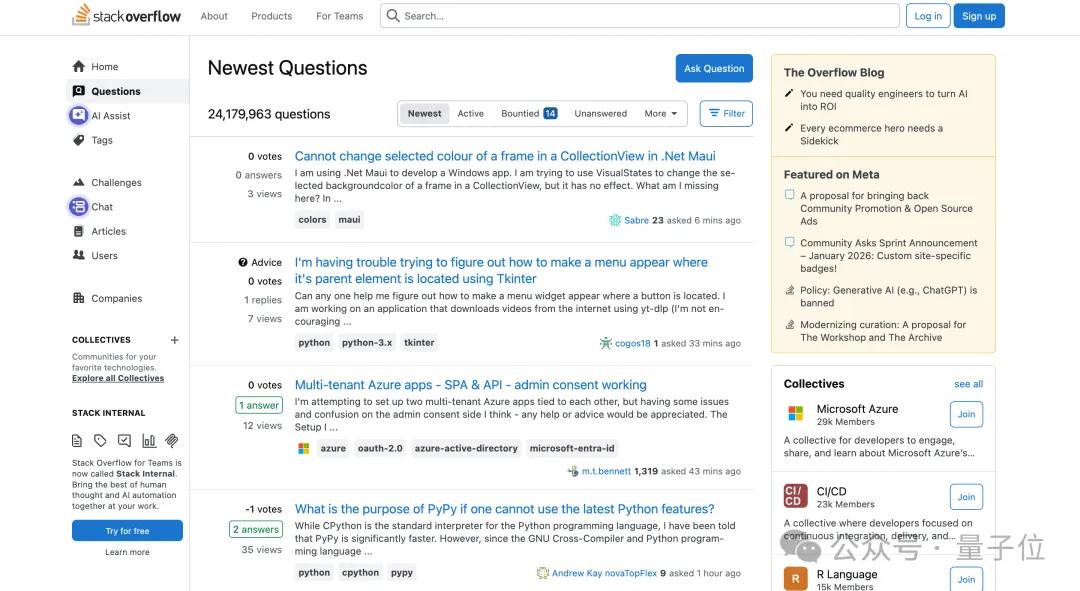This screenshot has width=1080, height=591.
Task: Open the Filter options panel
Action: (726, 114)
